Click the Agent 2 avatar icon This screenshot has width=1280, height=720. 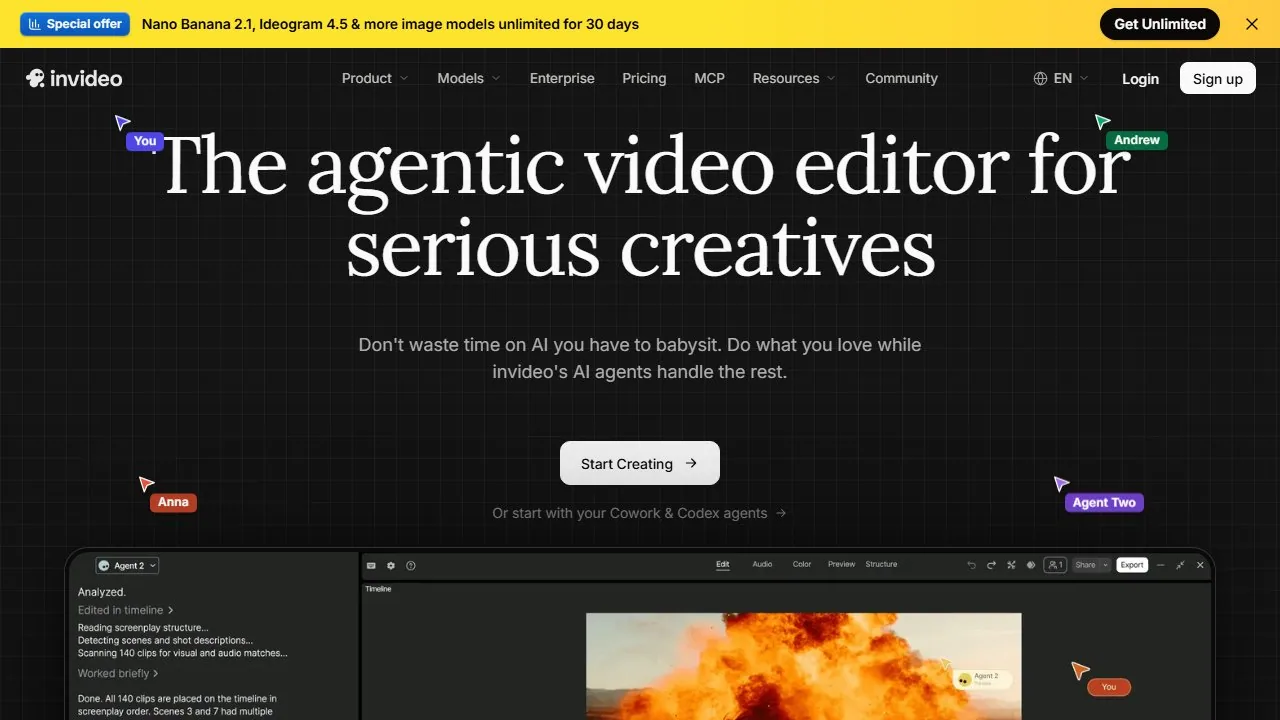(104, 566)
